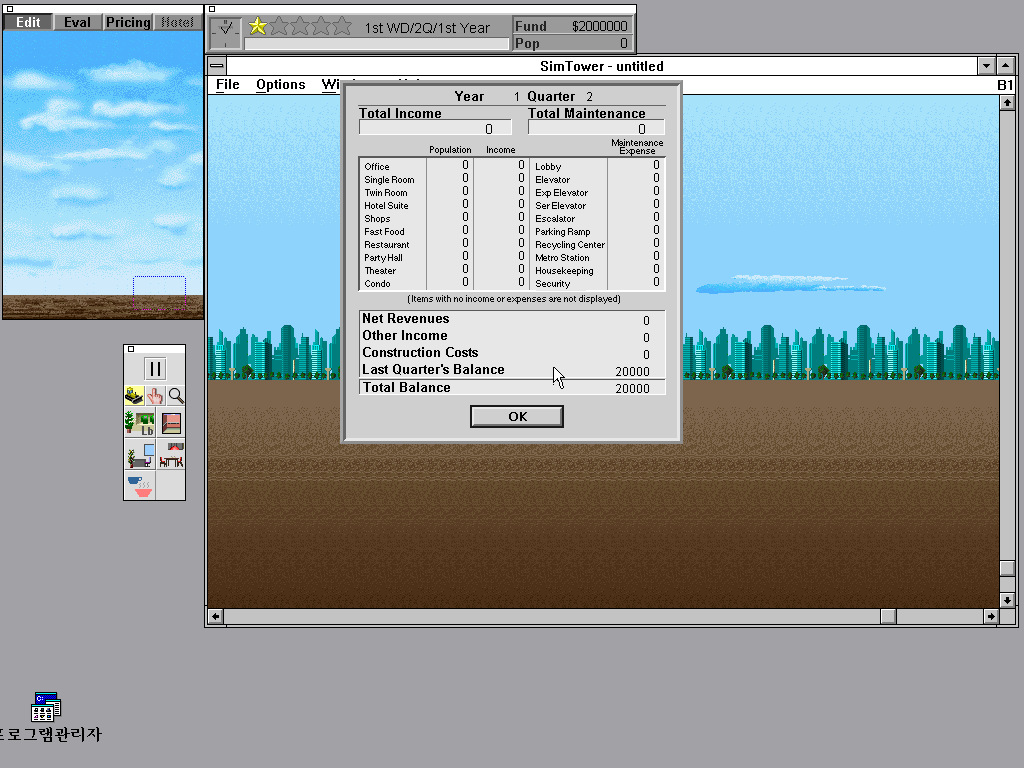Click the horizontal scrollbar right arrow
Viewport: 1024px width, 768px height.
tap(991, 616)
